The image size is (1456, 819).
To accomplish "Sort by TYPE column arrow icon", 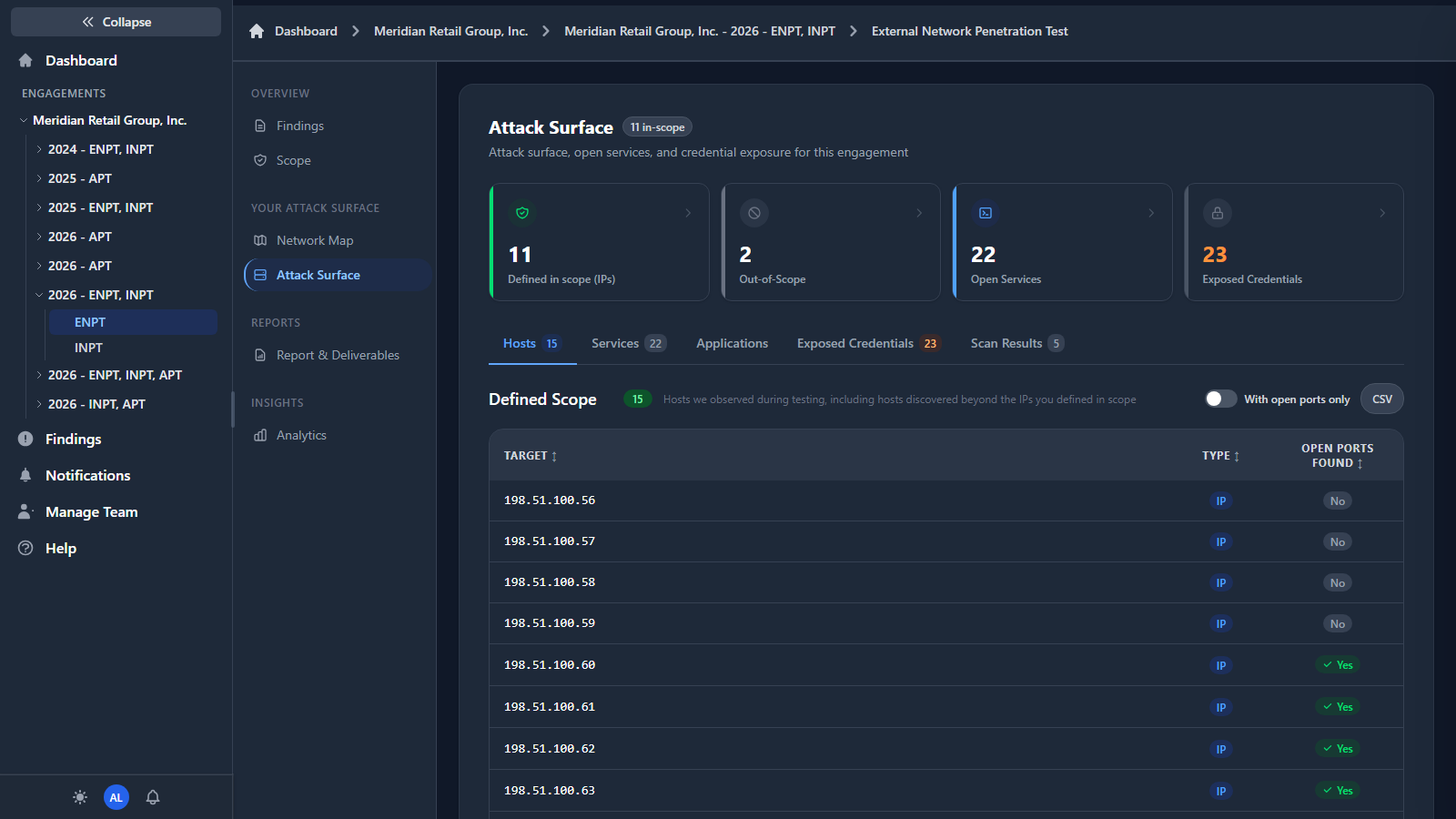I will click(x=1237, y=456).
